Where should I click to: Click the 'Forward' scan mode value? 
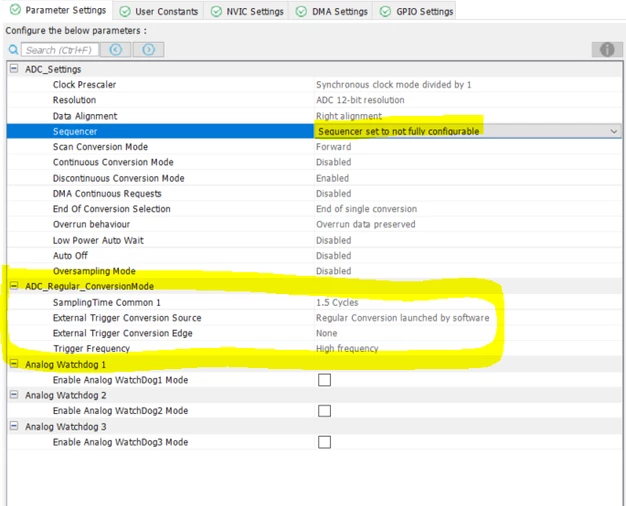point(333,147)
